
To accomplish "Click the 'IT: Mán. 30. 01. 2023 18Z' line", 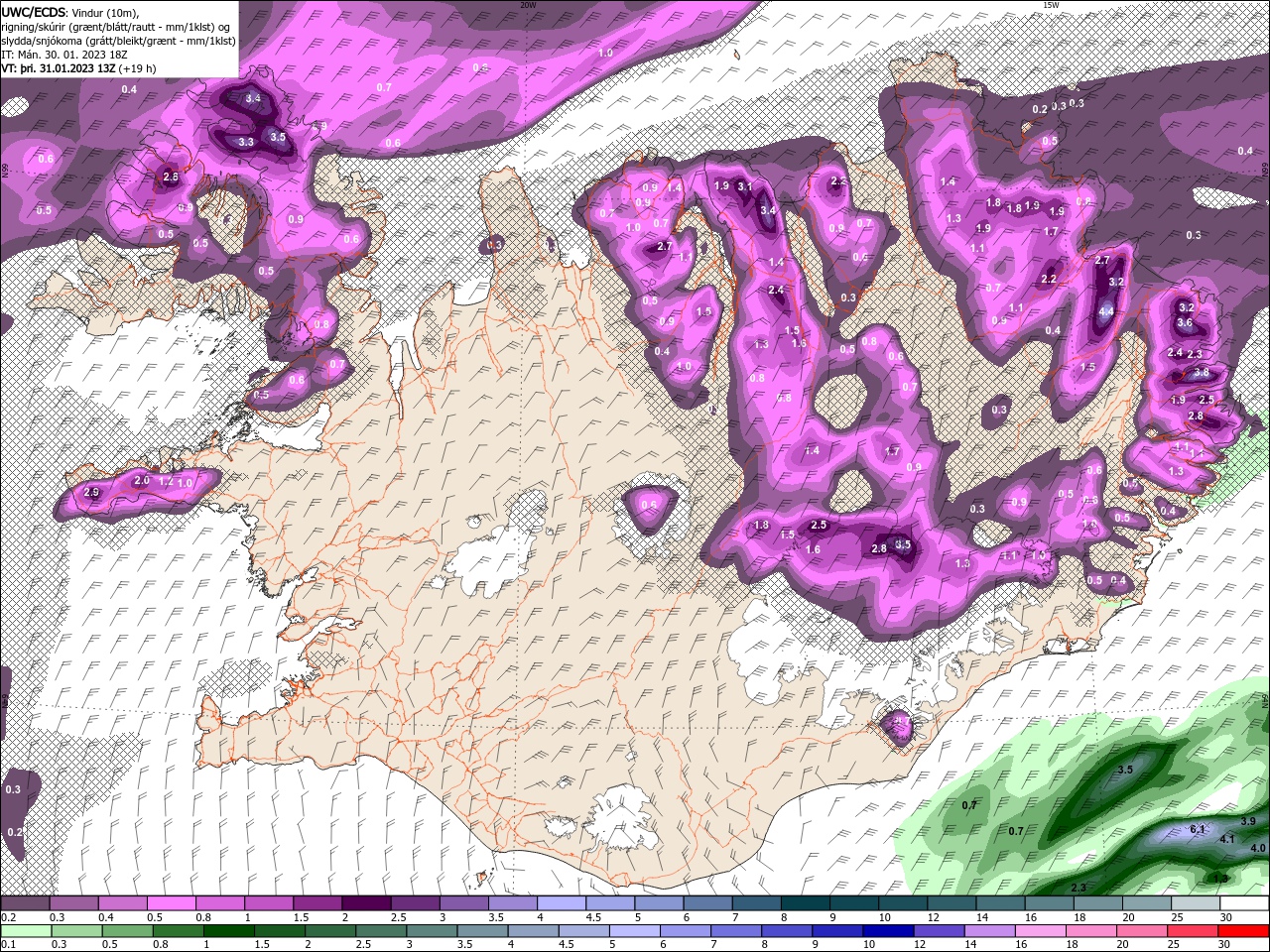I will tap(64, 55).
